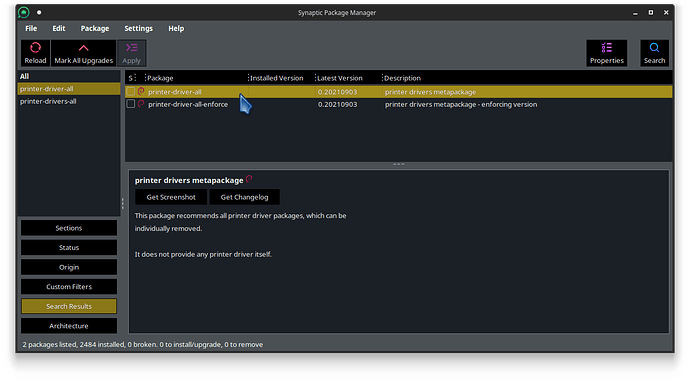
Task: Open the File menu
Action: [x=31, y=28]
